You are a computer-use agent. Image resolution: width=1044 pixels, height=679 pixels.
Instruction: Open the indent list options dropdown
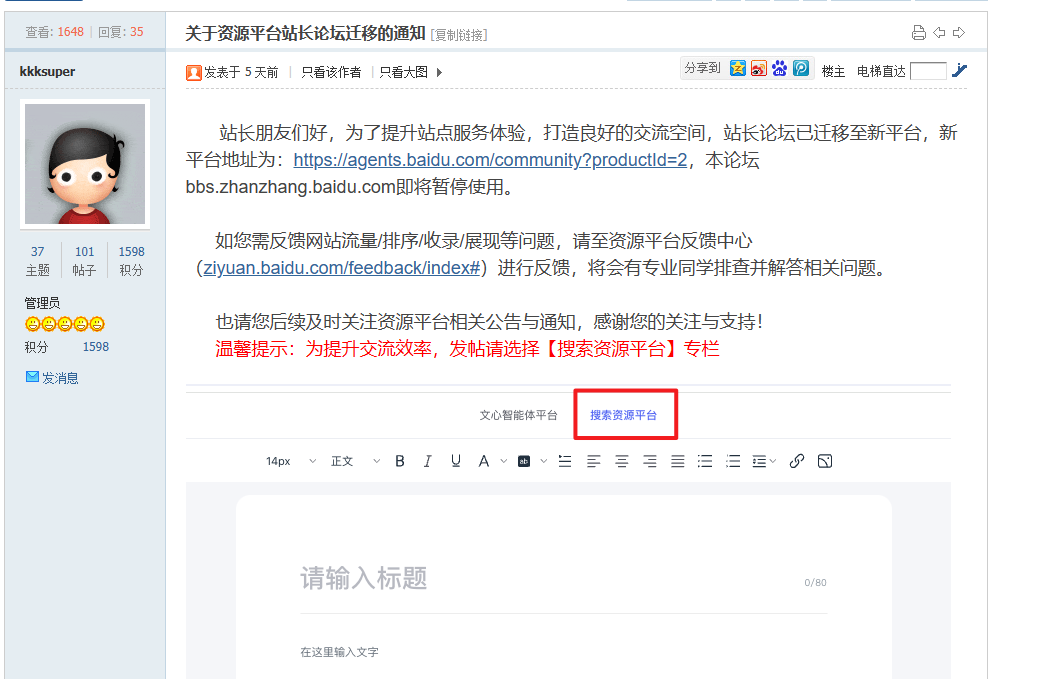coord(764,461)
